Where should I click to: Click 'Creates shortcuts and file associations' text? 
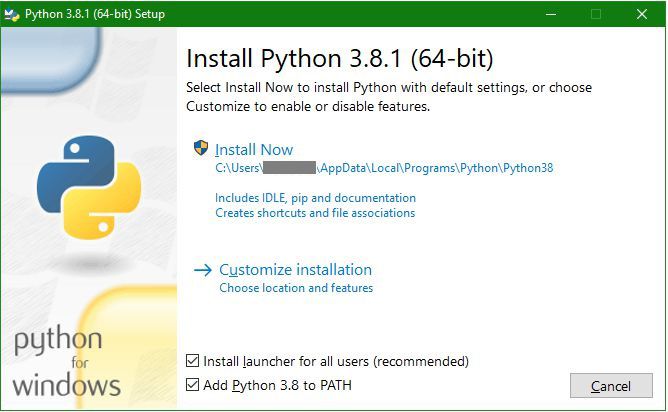[x=315, y=213]
